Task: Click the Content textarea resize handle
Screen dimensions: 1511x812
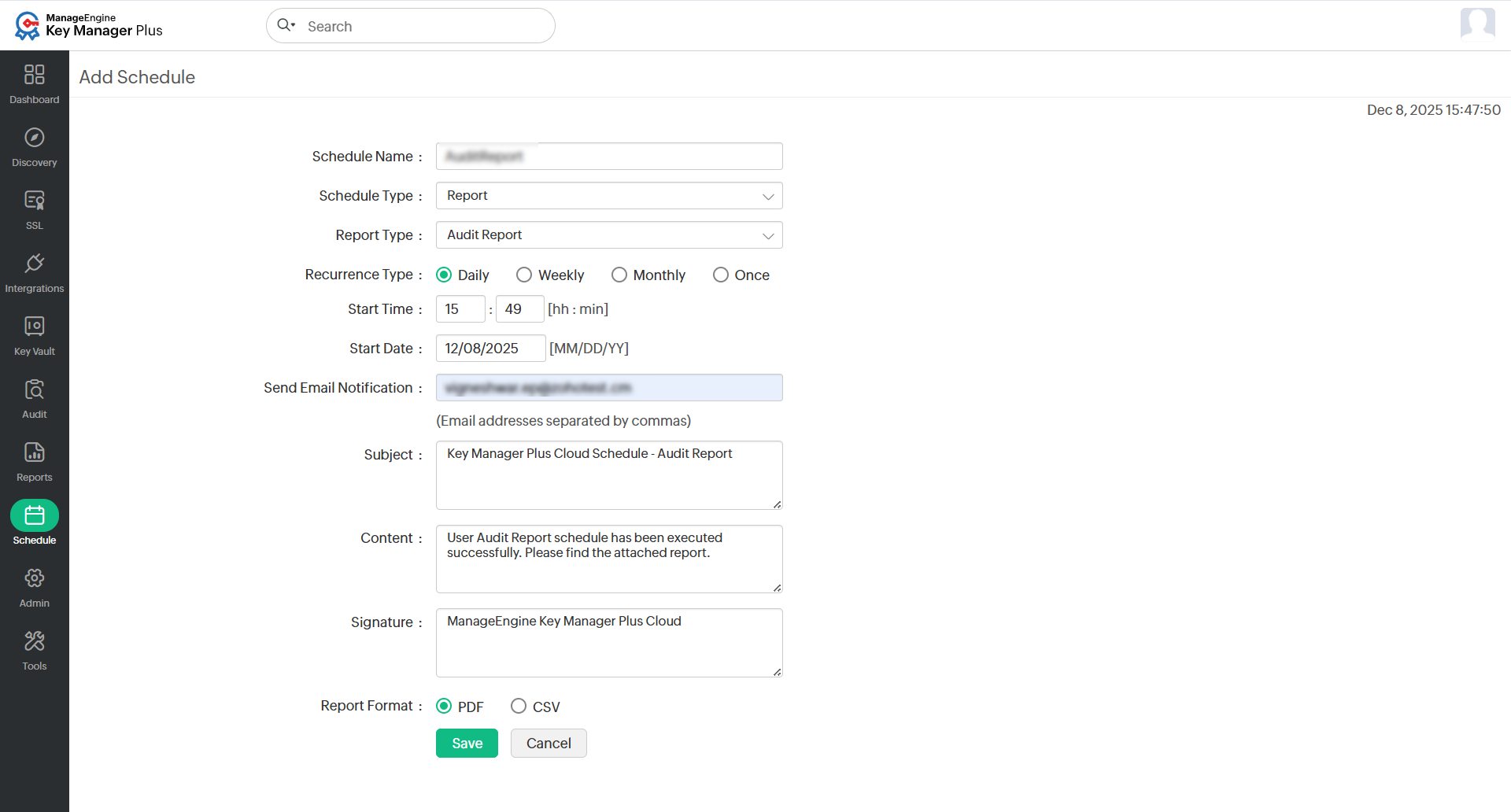Action: click(777, 588)
